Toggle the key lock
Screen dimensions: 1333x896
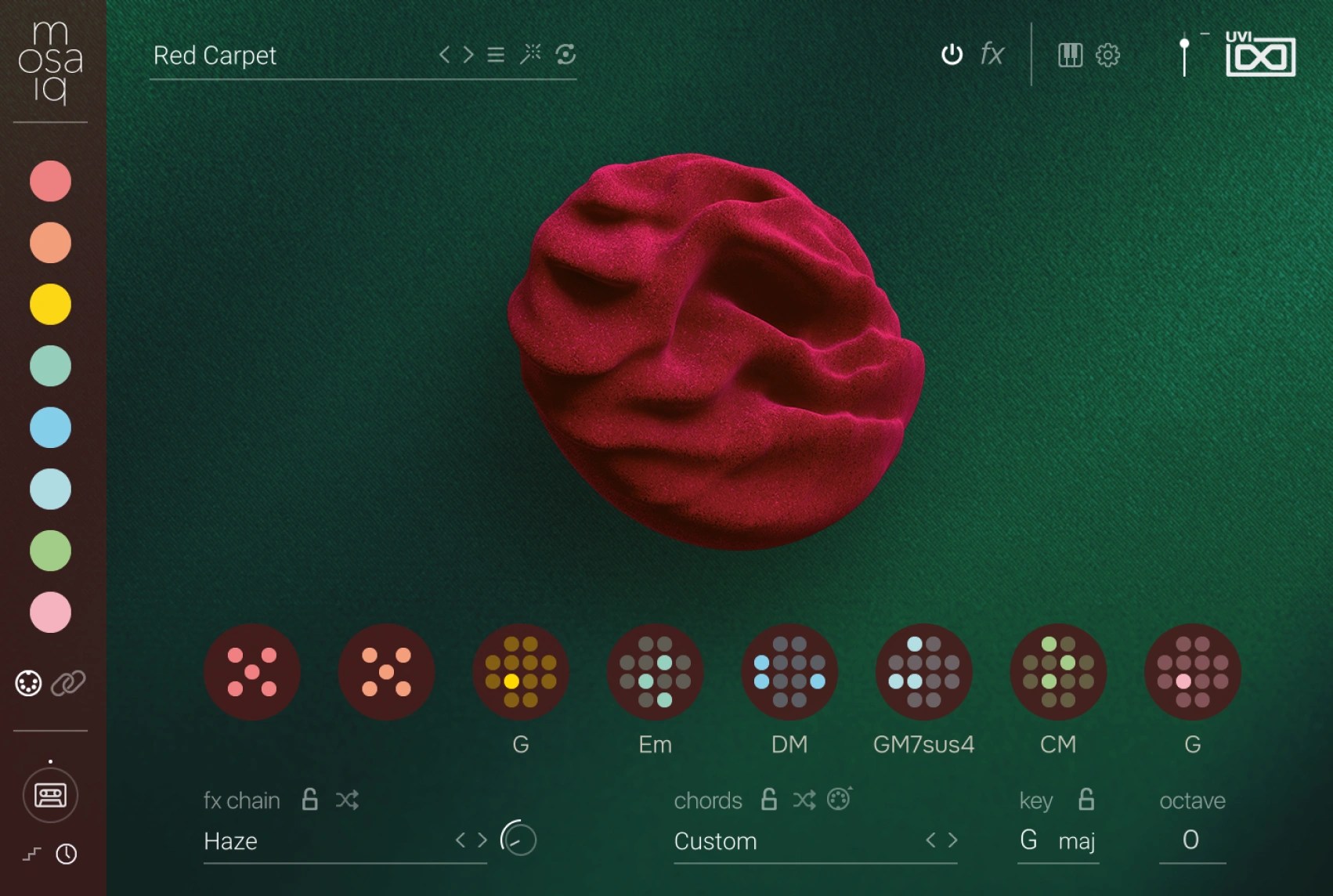coord(1086,800)
